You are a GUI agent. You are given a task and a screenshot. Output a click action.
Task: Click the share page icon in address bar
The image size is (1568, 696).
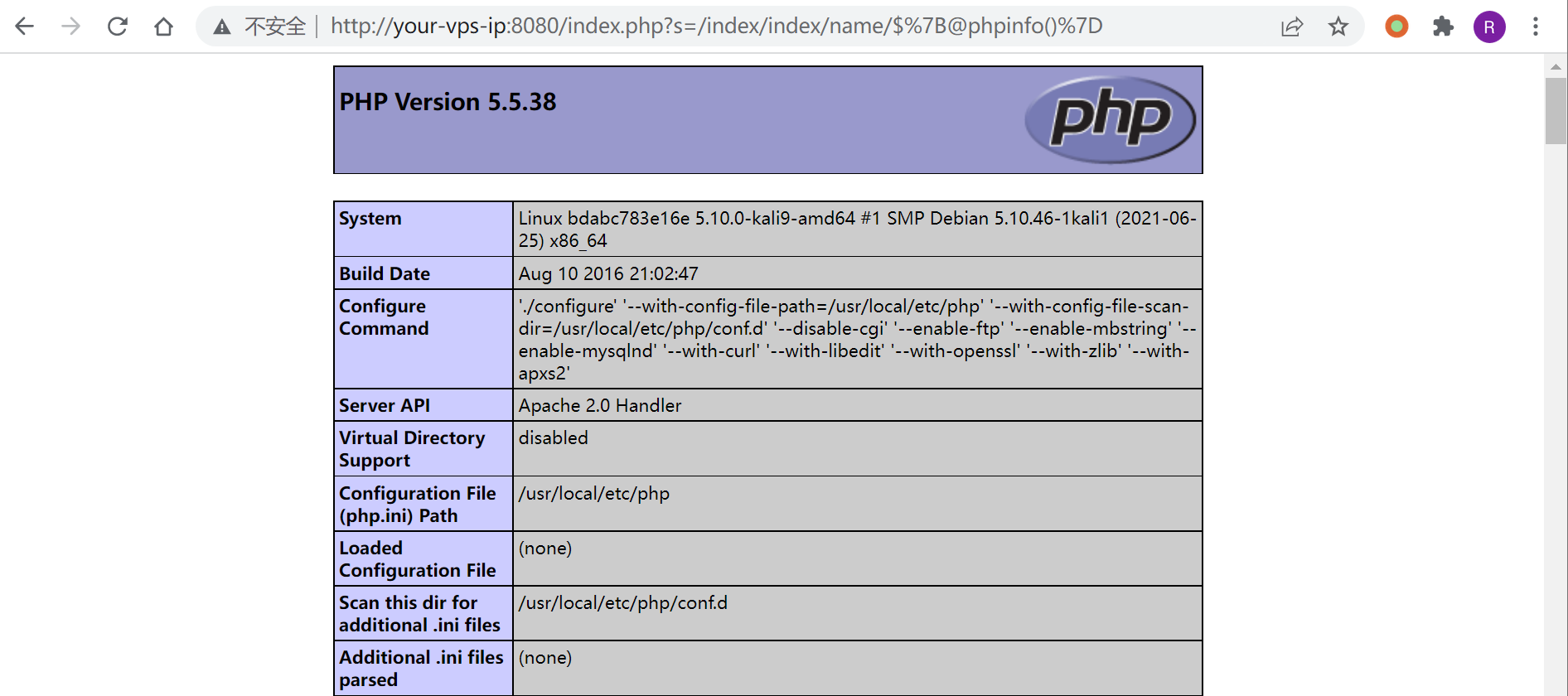click(x=1292, y=27)
